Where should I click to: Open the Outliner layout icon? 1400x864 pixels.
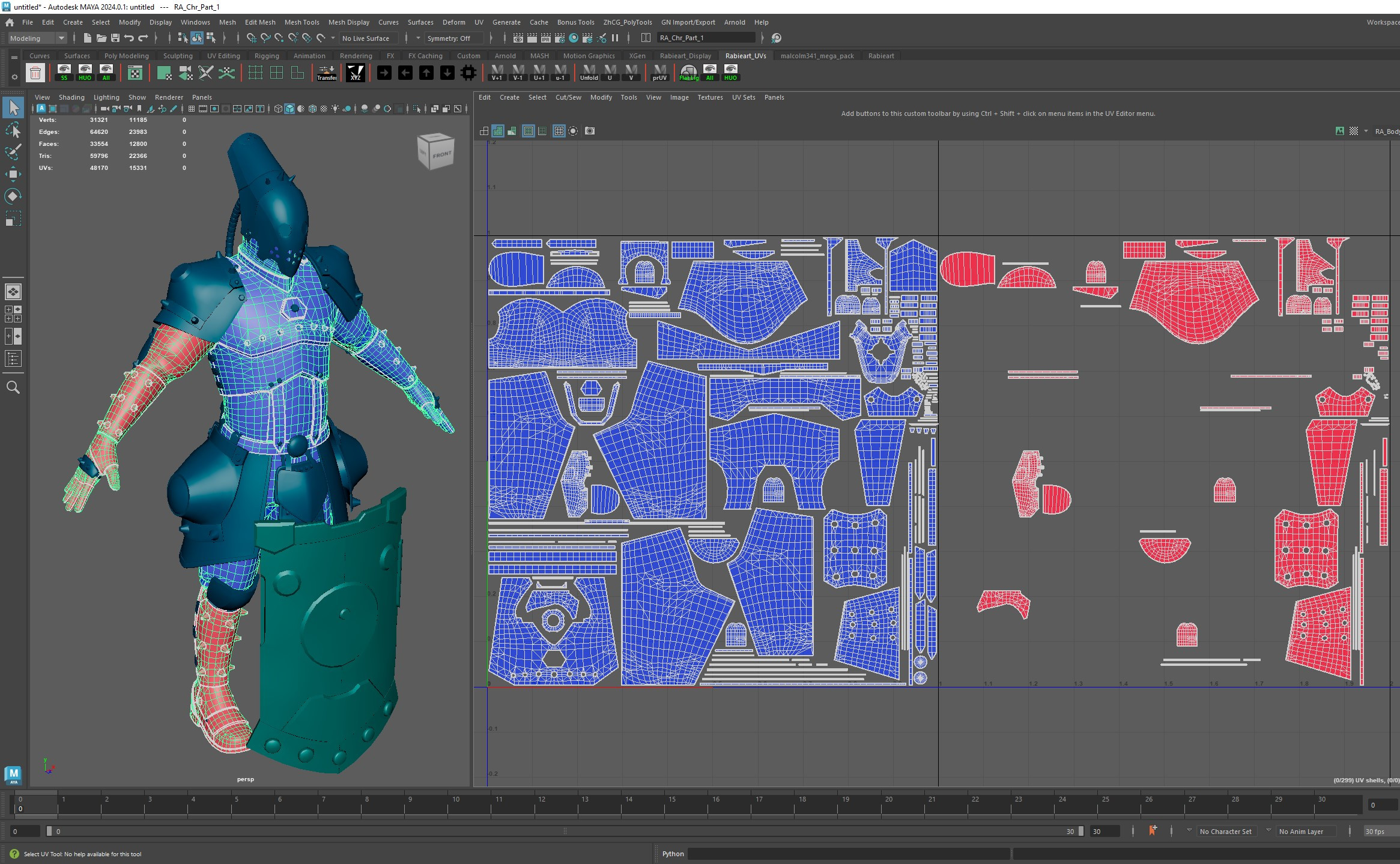(13, 358)
